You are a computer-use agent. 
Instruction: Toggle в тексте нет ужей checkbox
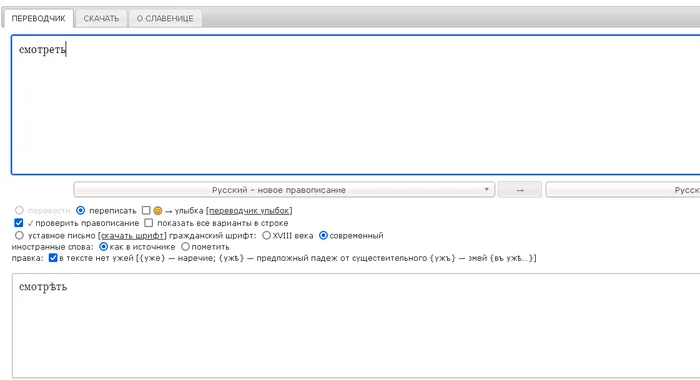pos(53,258)
